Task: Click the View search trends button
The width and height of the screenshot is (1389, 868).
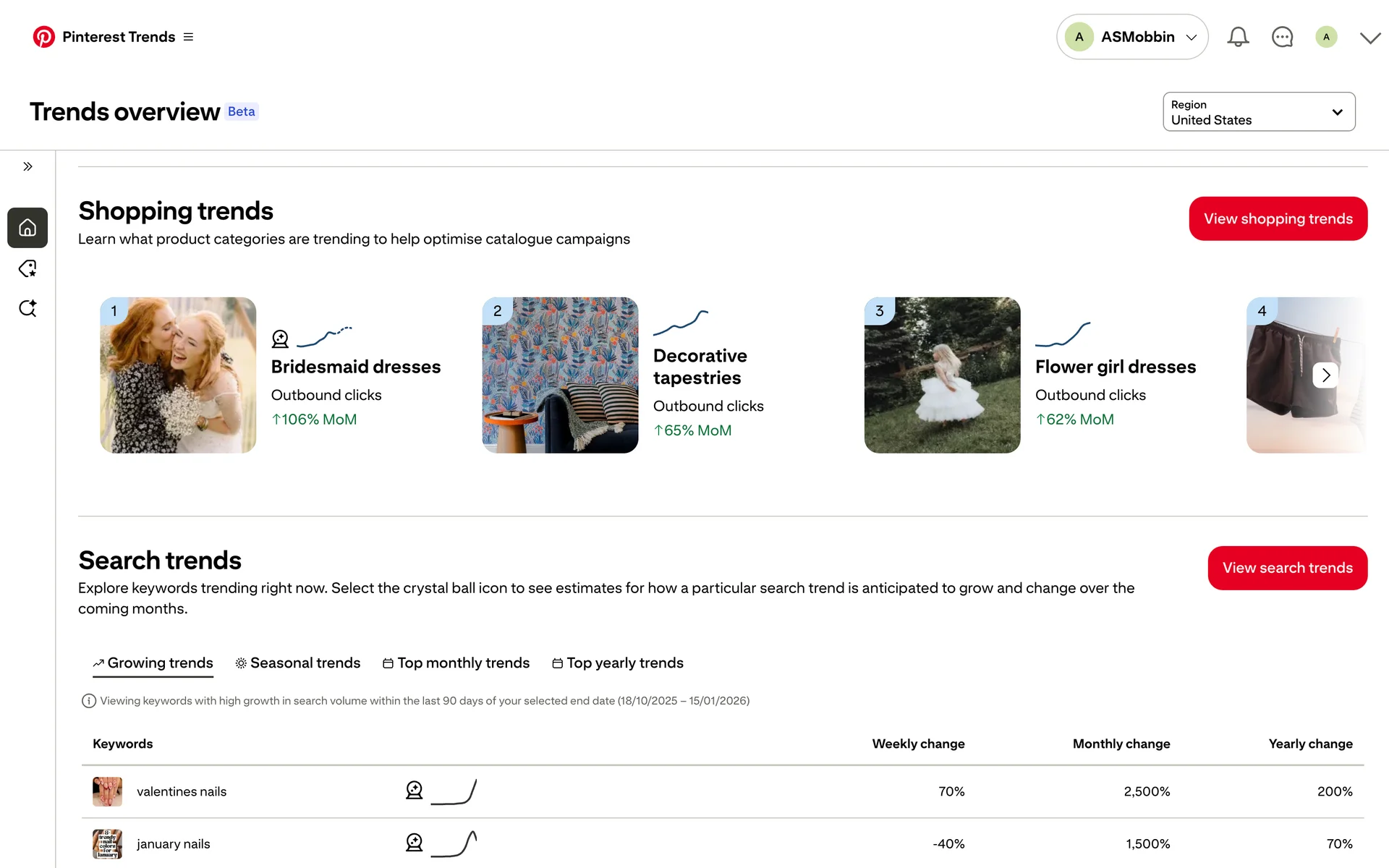Action: [1287, 568]
